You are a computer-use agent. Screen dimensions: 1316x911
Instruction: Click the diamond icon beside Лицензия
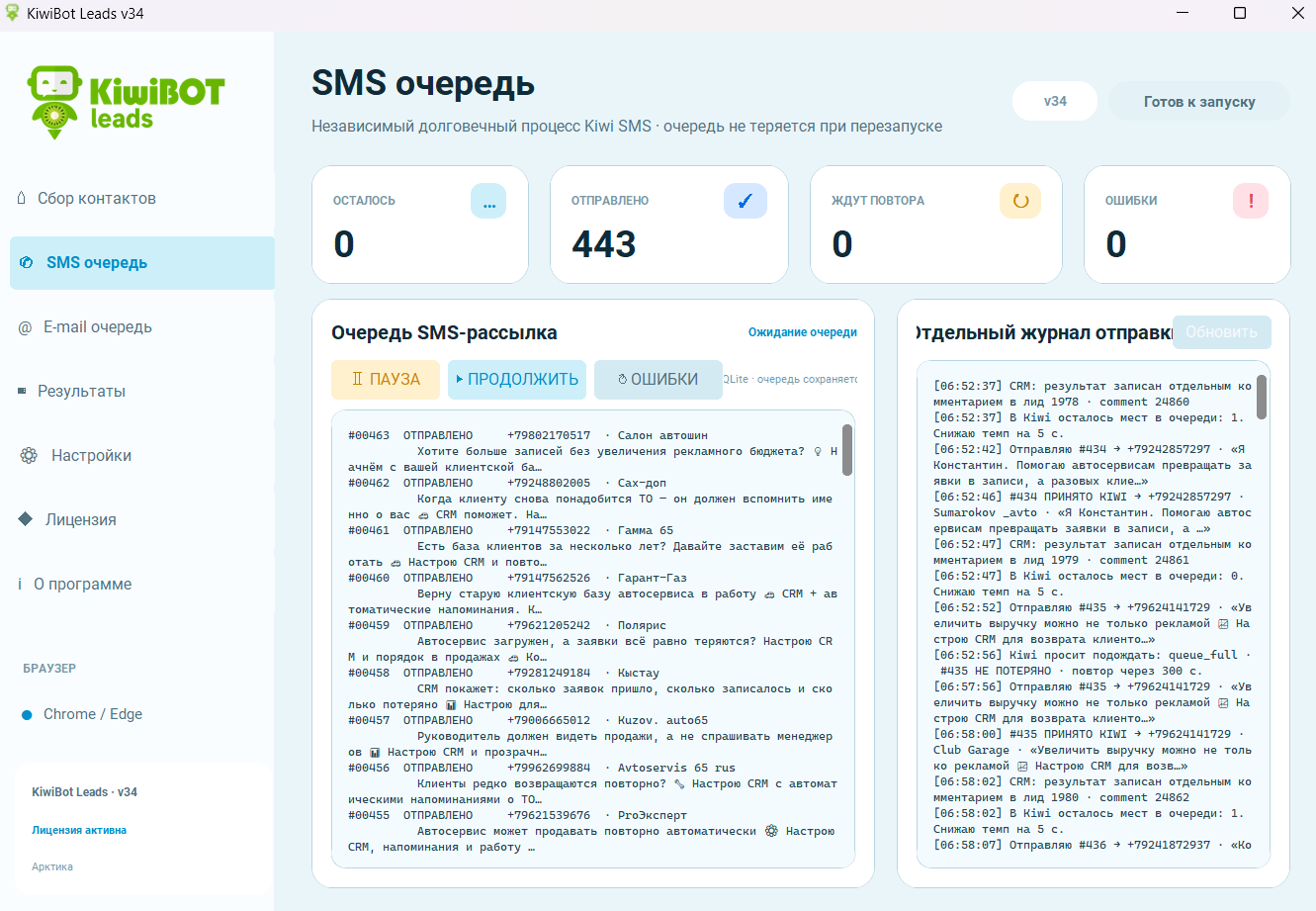point(27,519)
